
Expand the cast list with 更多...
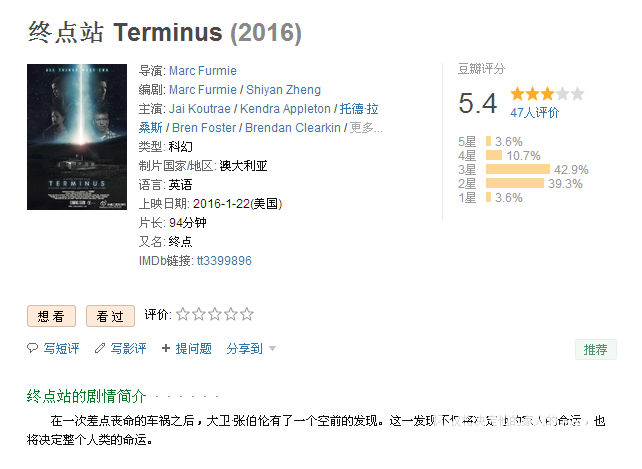366,128
